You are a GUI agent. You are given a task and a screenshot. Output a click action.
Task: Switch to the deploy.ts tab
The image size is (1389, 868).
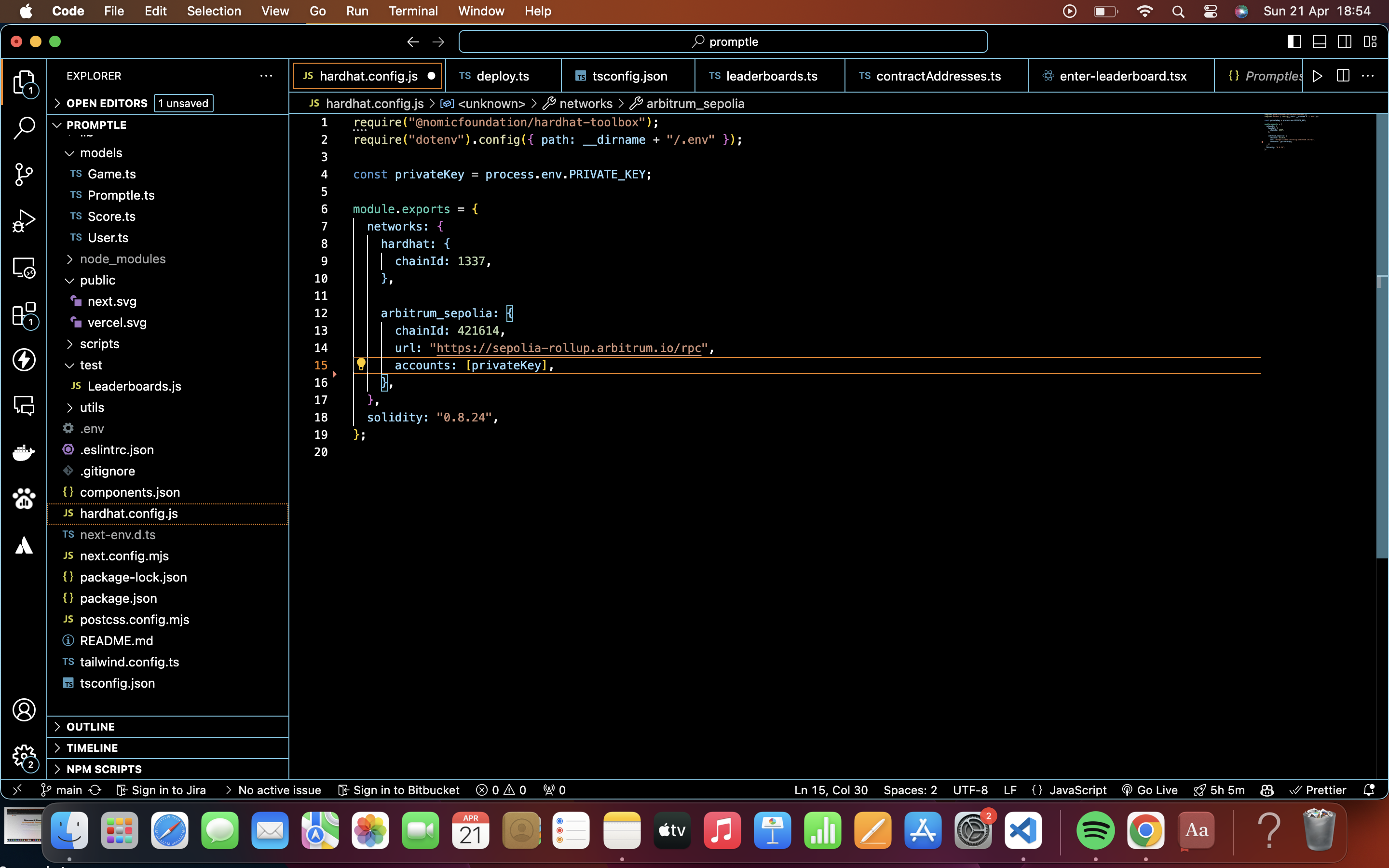[x=503, y=76]
